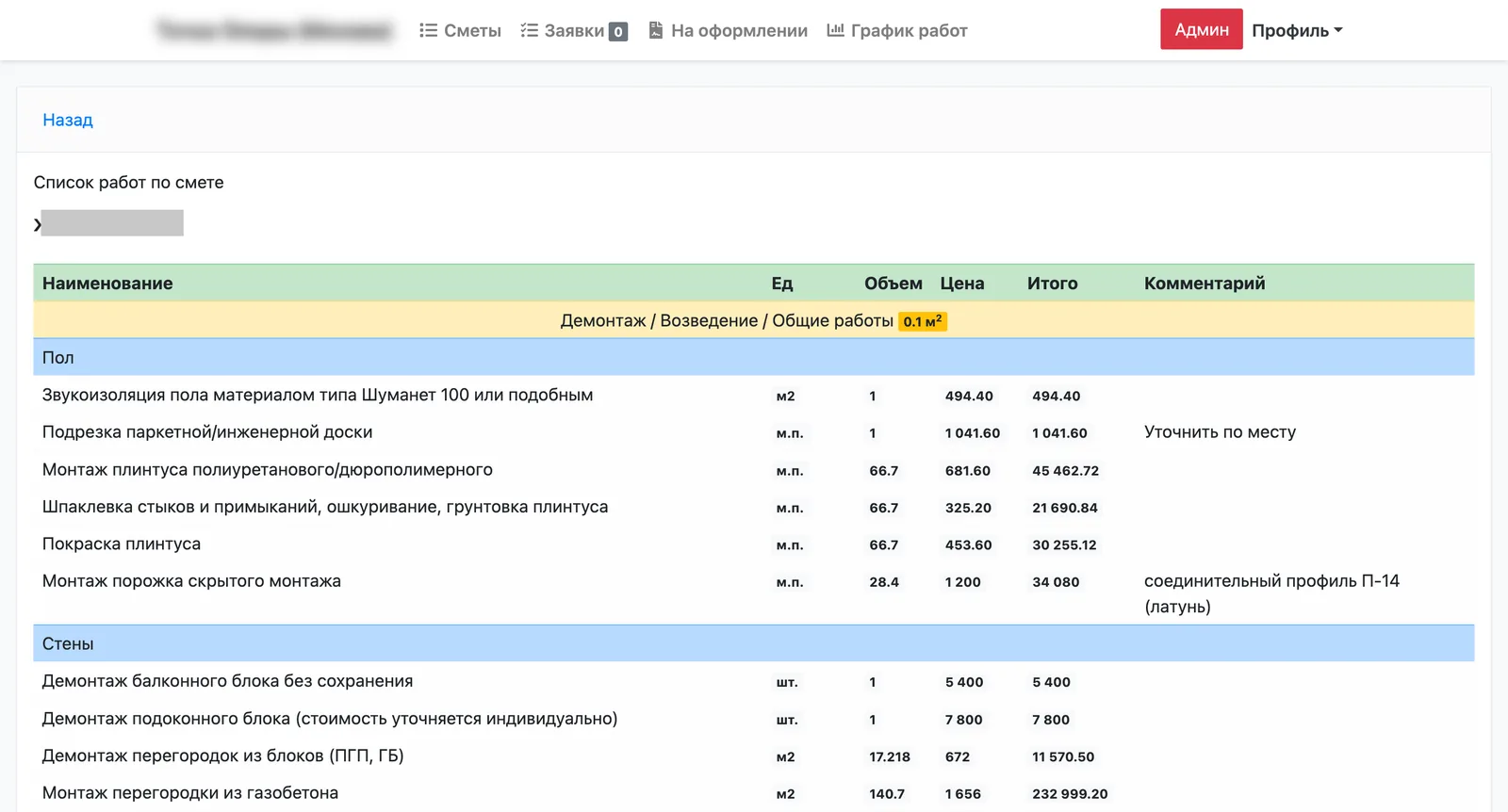Click price value 681.60

coord(968,471)
